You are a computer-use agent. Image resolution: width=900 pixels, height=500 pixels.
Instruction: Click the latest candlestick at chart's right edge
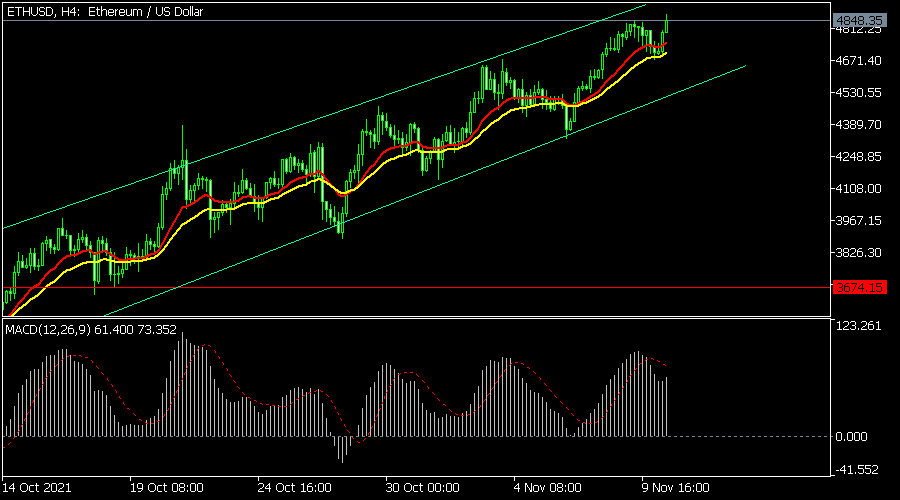(x=667, y=25)
